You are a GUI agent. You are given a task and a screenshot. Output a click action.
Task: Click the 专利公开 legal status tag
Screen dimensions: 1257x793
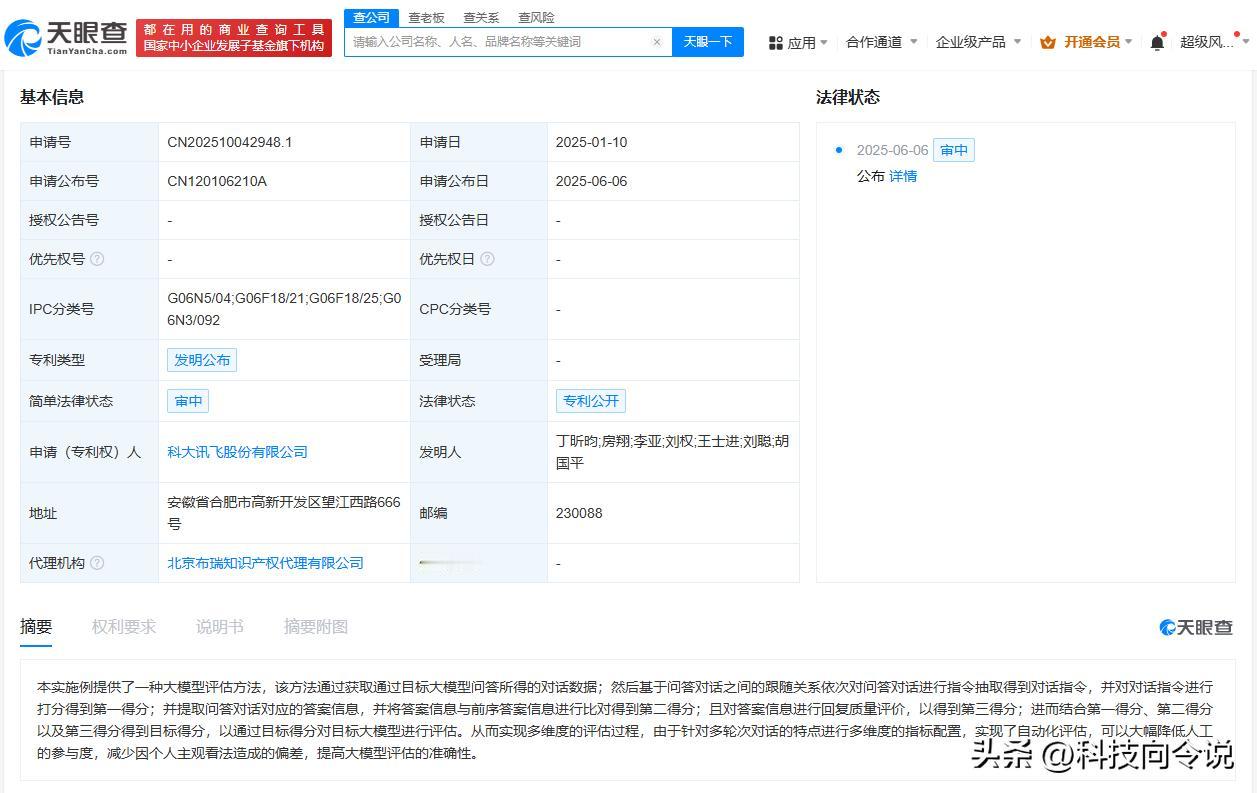(x=591, y=401)
